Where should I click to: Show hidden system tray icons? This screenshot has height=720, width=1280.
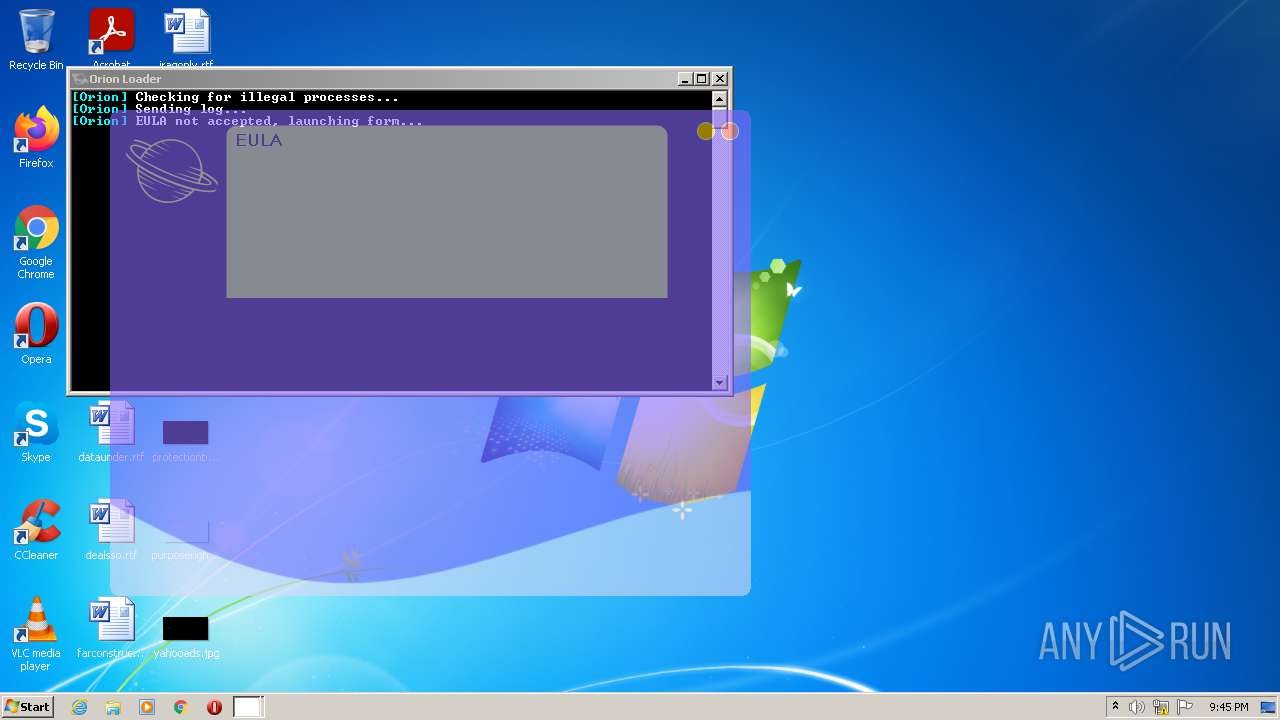(x=1115, y=707)
